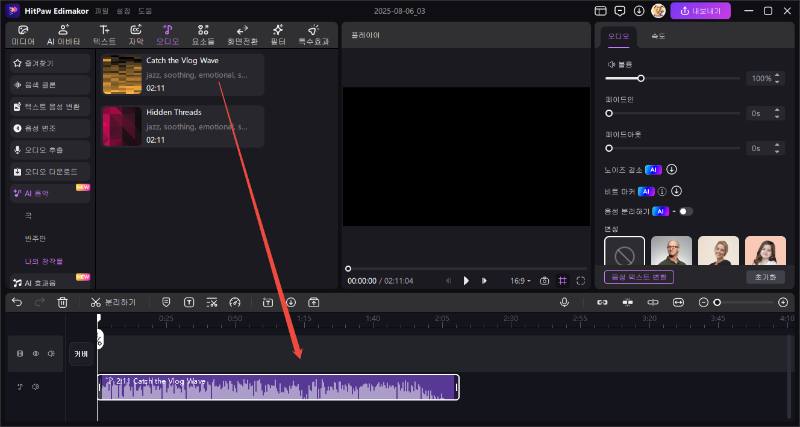Open the Audio Download sidebar item
This screenshot has height=427, width=800.
[x=50, y=172]
